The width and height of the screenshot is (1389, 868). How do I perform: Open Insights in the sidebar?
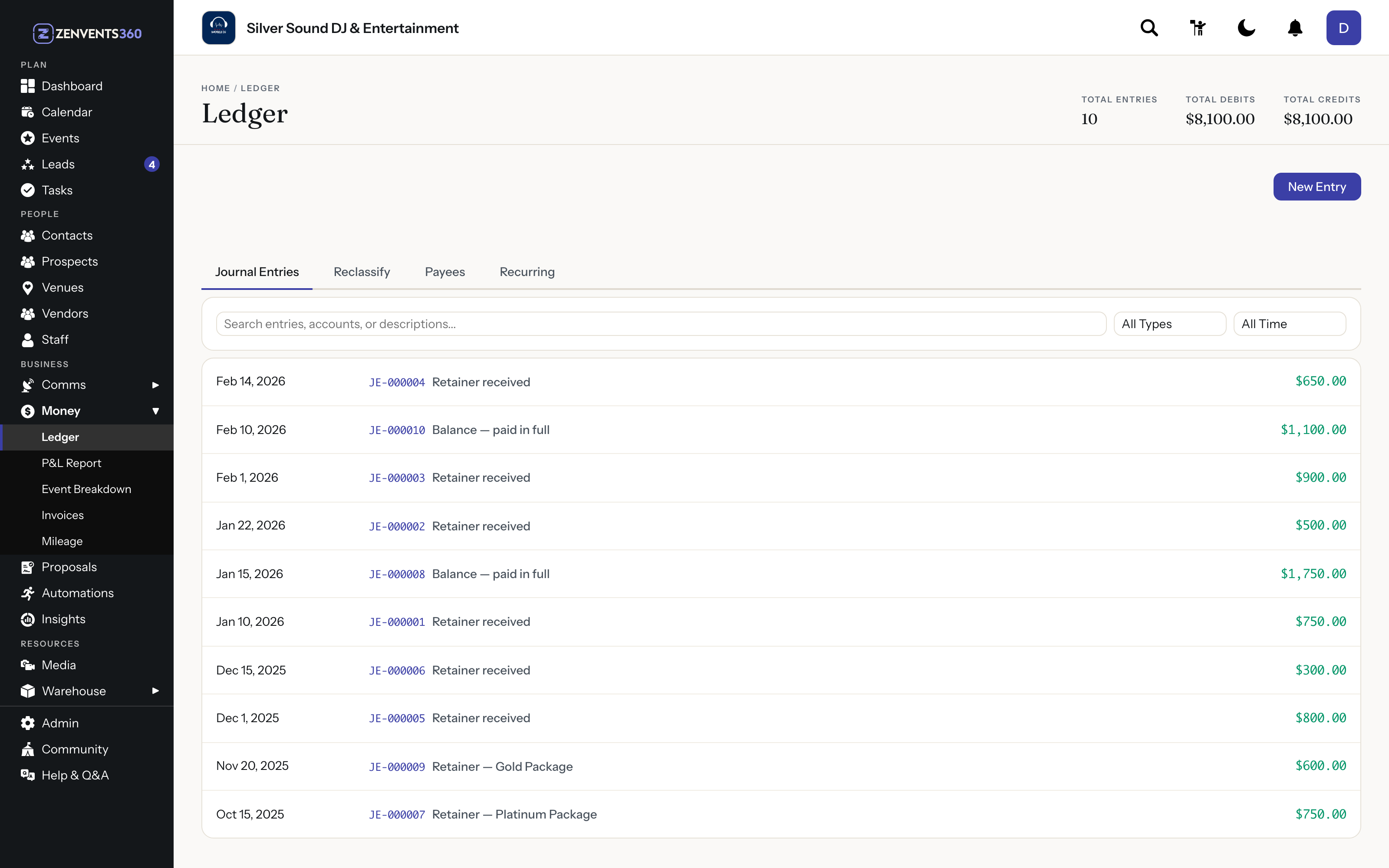click(87, 619)
